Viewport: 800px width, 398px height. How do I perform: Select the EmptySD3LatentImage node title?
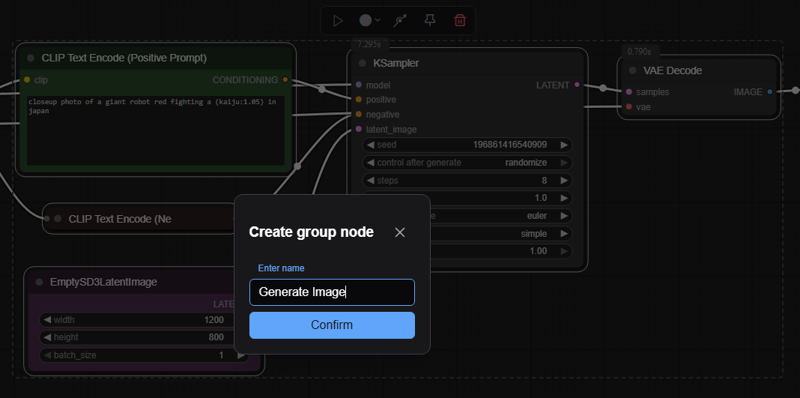pos(103,282)
